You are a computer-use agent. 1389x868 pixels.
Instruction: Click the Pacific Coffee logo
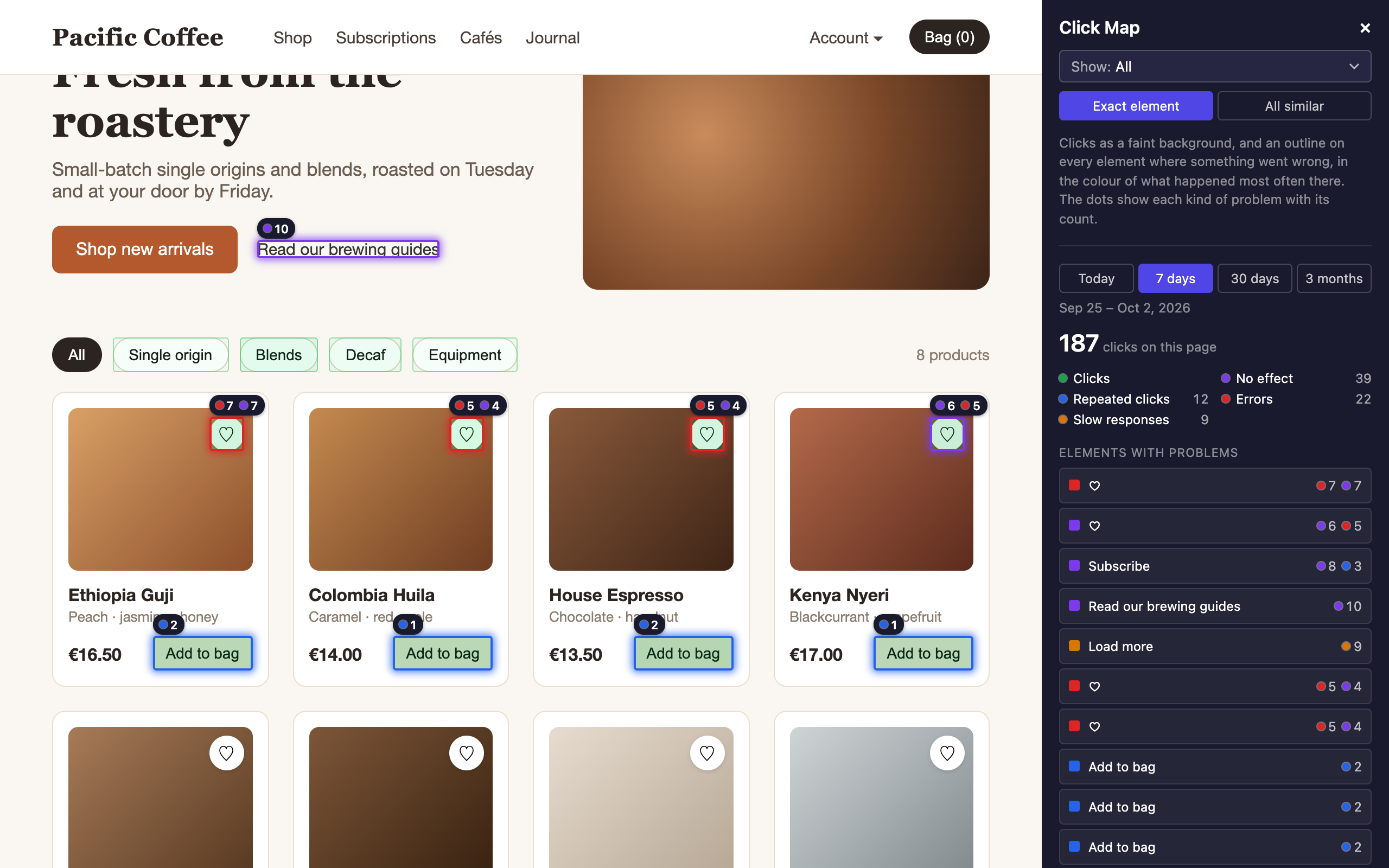138,37
